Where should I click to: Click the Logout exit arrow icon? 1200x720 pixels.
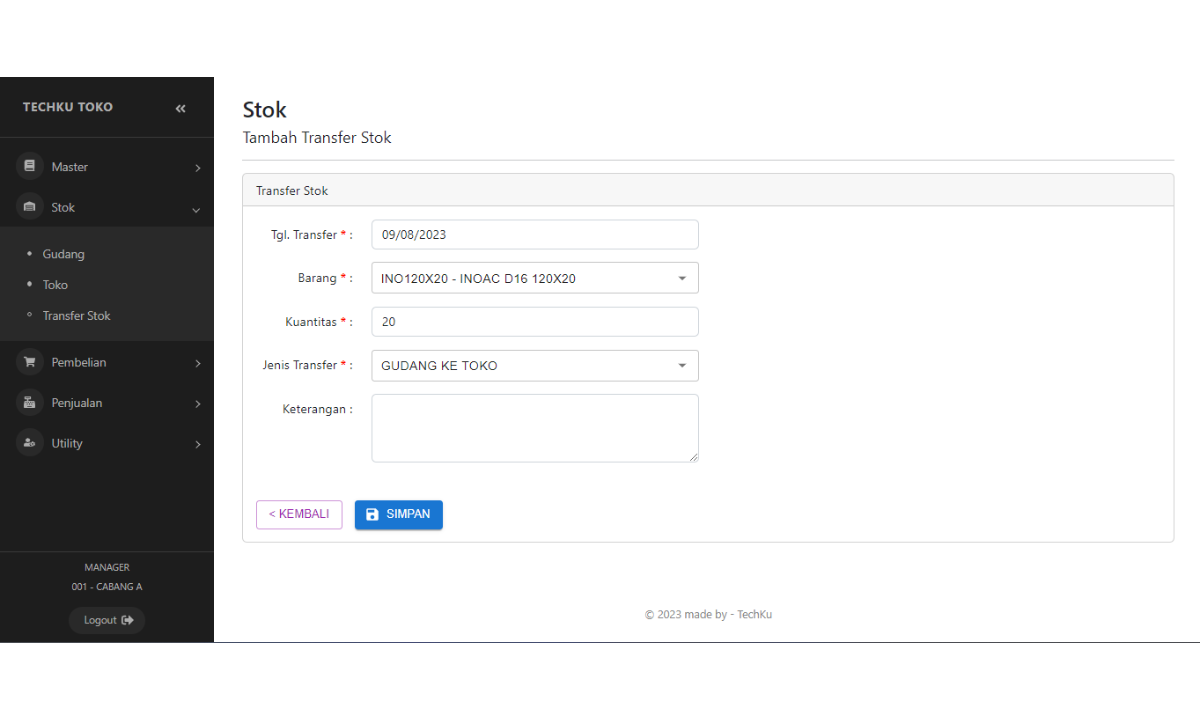(127, 620)
